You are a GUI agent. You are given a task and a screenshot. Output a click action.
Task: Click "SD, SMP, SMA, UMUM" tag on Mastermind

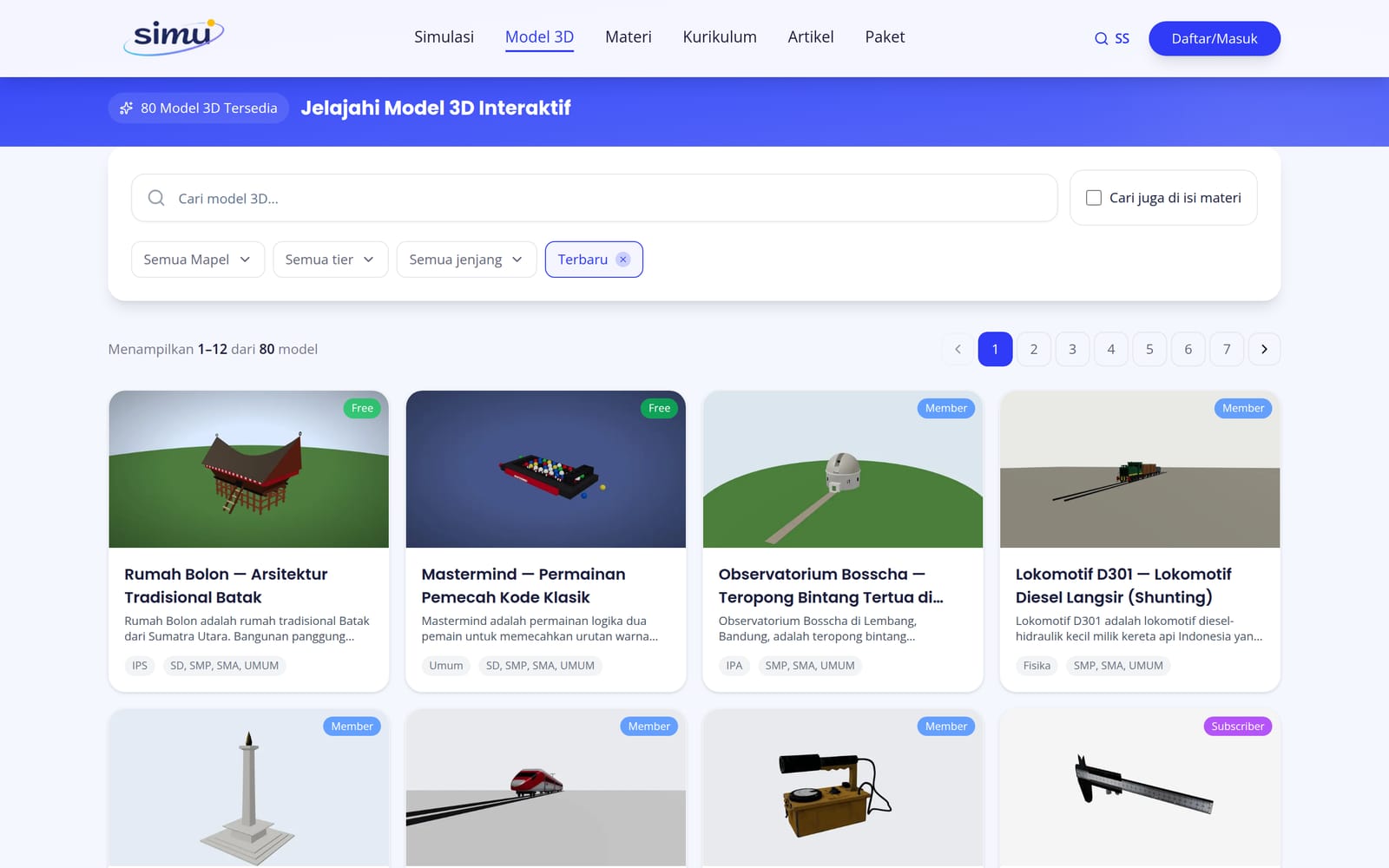tap(540, 666)
